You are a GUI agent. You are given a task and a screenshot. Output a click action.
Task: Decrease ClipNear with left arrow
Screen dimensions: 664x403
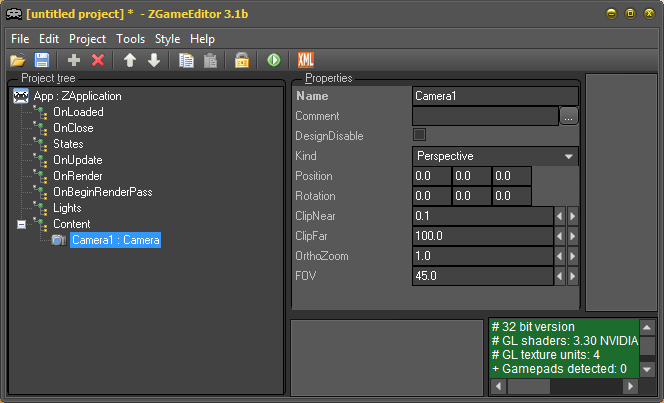click(560, 216)
